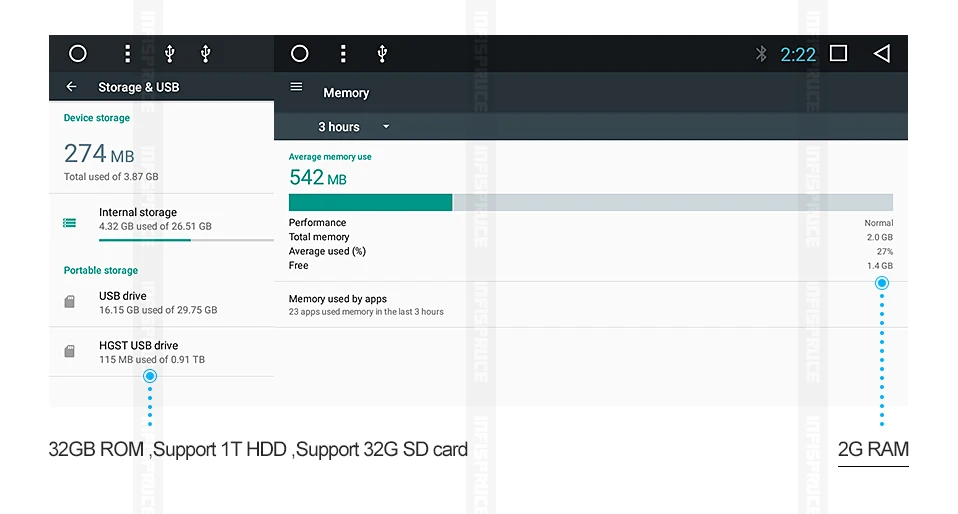Click the Total memory row label
The width and height of the screenshot is (958, 514).
coord(319,237)
